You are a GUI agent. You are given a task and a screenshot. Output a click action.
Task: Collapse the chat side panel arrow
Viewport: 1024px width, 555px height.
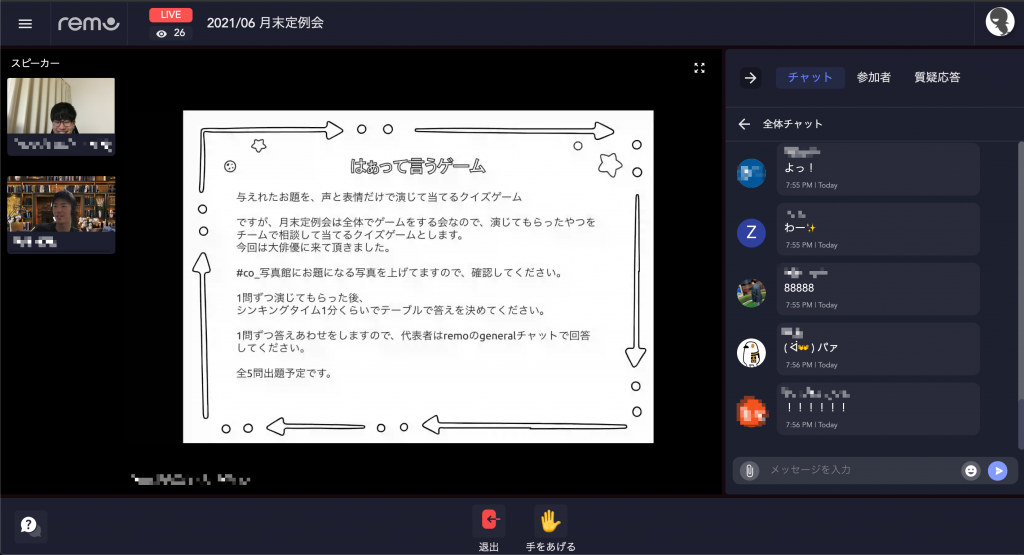(x=751, y=78)
